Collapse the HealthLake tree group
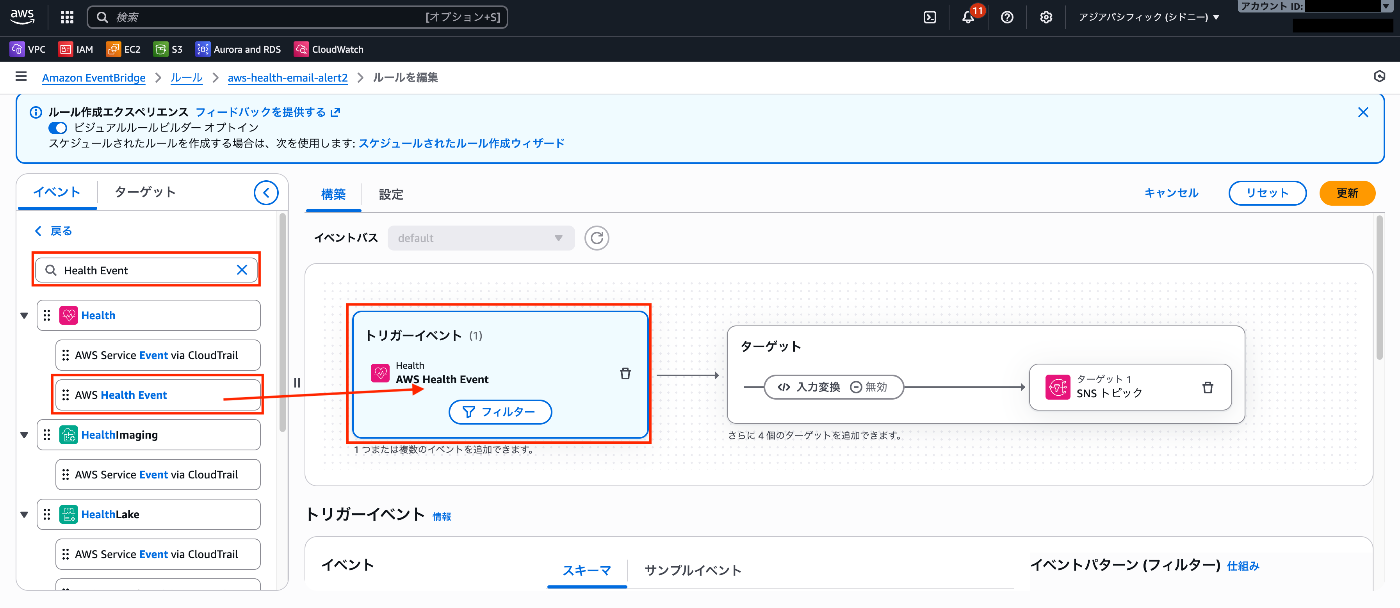Screen dimensions: 1400x608 [x=24, y=514]
